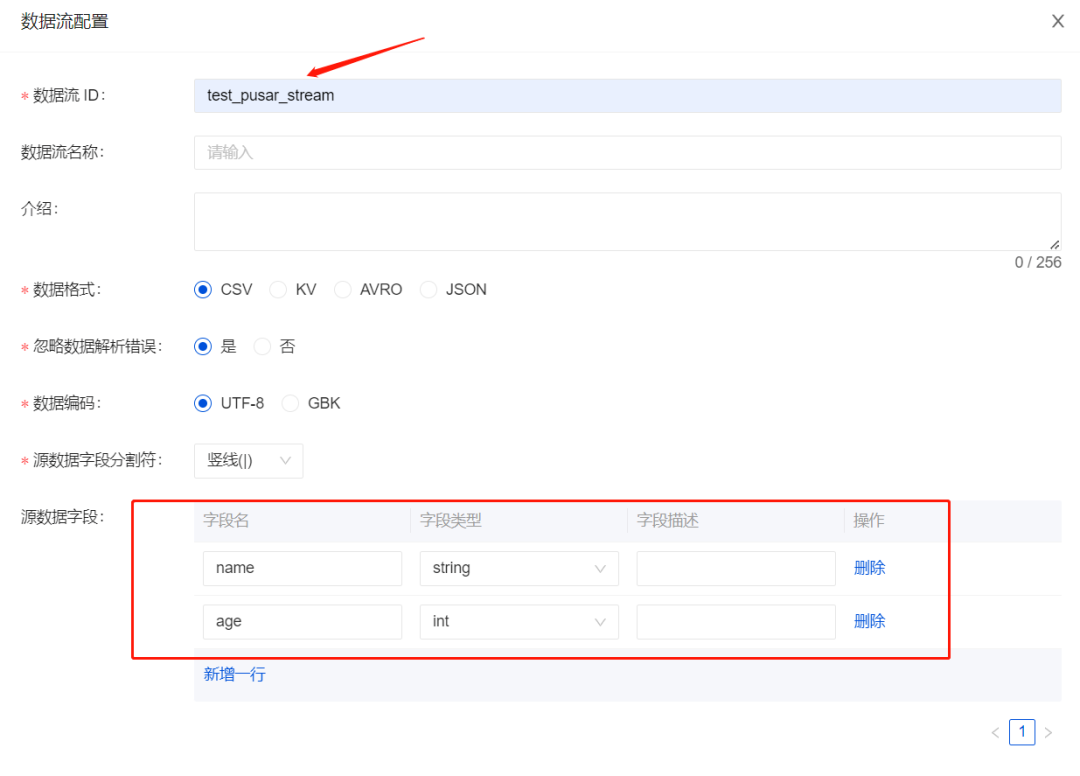Expand field type dropdown for name row
This screenshot has height=776, width=1080.
coord(518,568)
